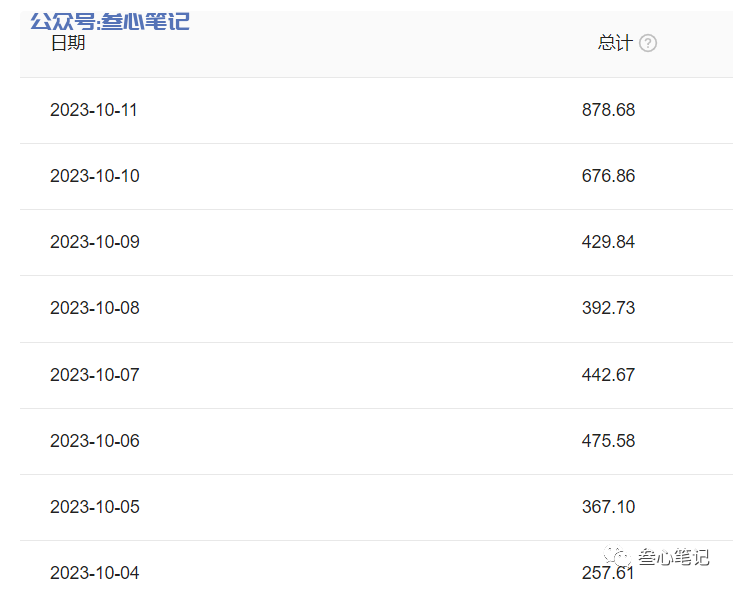
Task: Click the 日期 column header
Action: [x=68, y=43]
